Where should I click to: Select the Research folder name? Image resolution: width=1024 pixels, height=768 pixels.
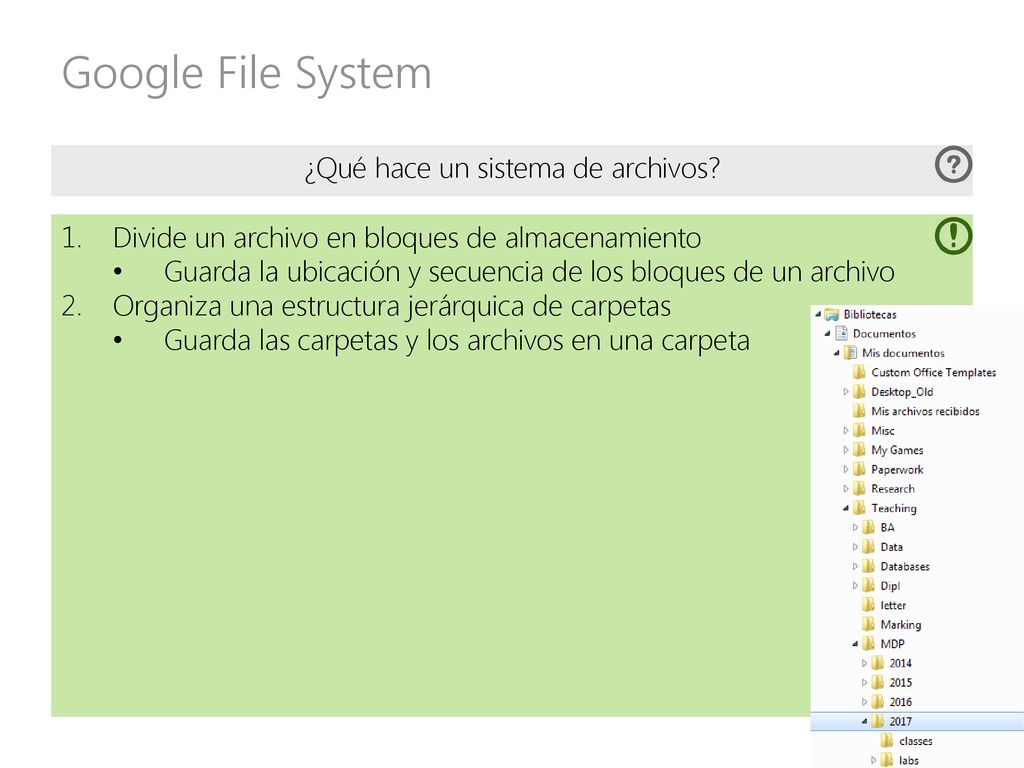pyautogui.click(x=893, y=488)
